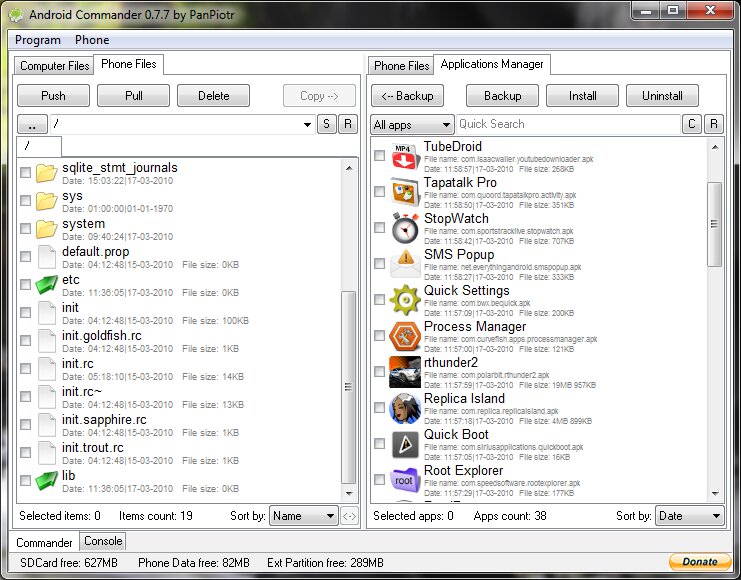Check the box next to Process Manager

(379, 335)
